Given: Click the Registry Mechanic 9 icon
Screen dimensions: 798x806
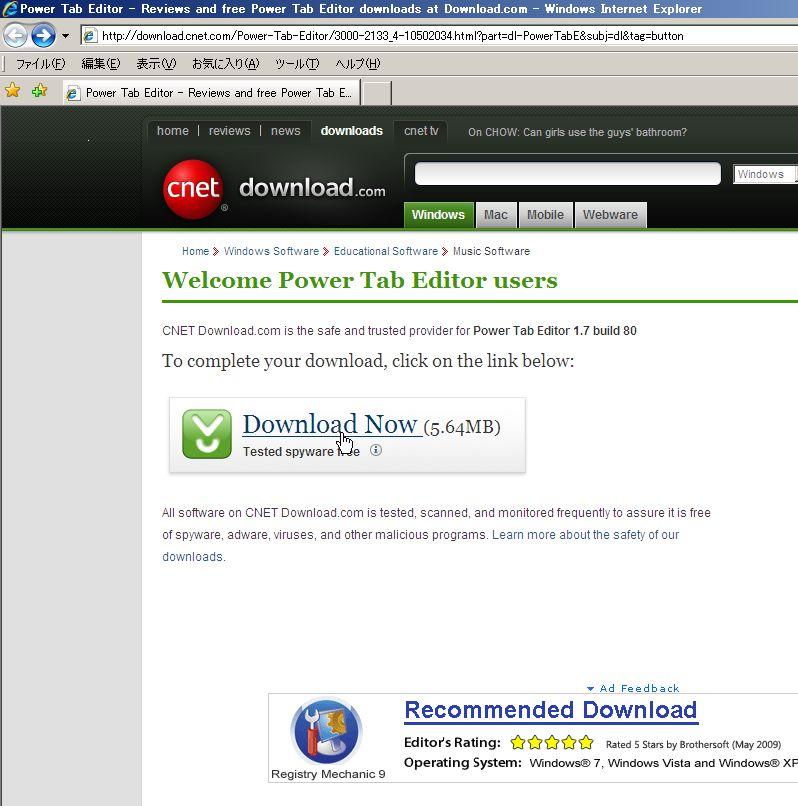Looking at the screenshot, I should click(x=326, y=731).
